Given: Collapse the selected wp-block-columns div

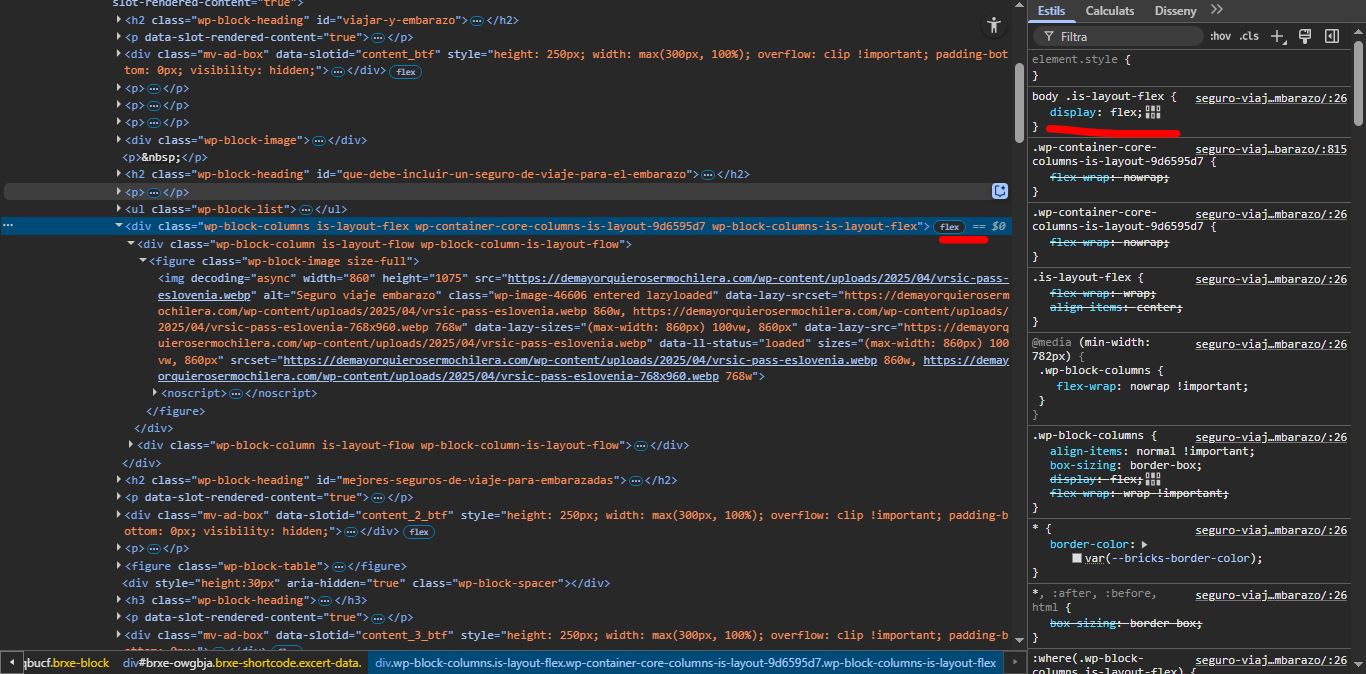Looking at the screenshot, I should 119,227.
